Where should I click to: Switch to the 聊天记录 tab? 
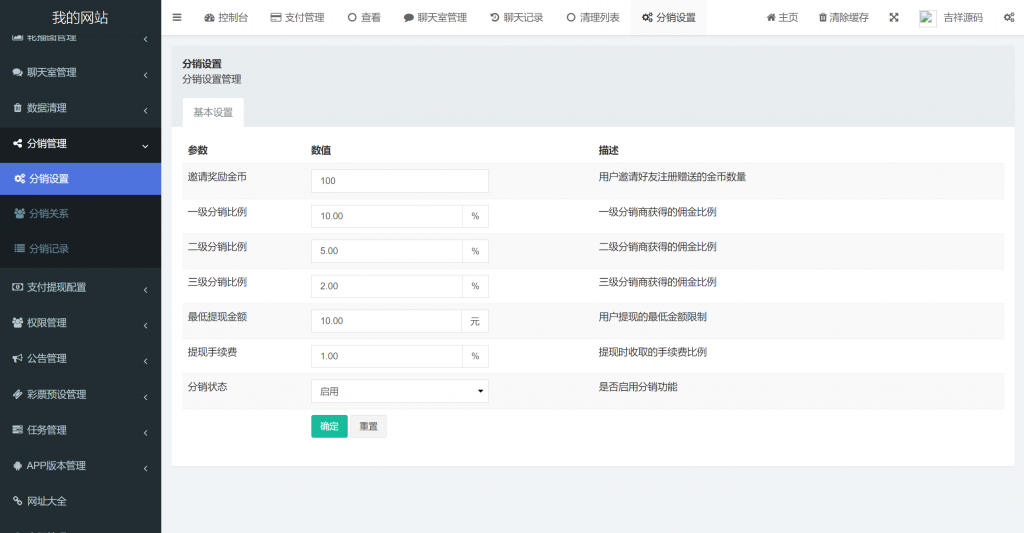point(516,17)
